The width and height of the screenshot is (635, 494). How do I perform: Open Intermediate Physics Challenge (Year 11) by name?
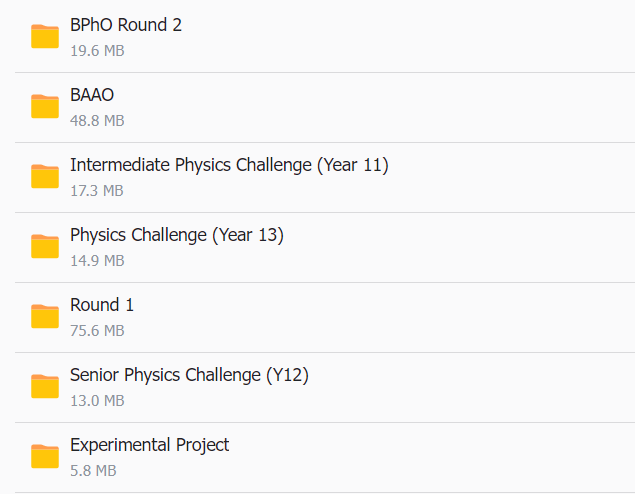click(229, 165)
